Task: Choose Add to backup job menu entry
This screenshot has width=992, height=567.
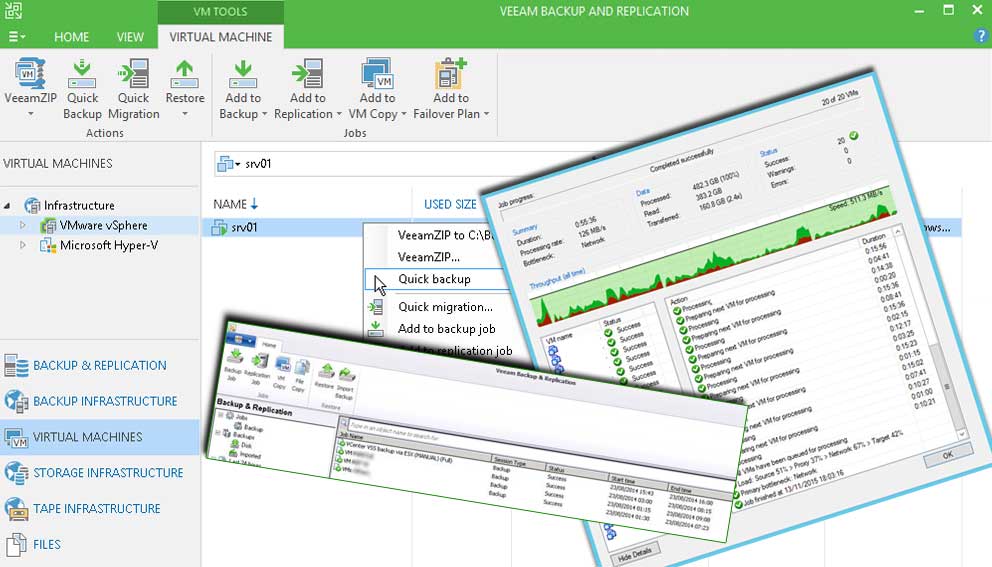Action: tap(446, 329)
